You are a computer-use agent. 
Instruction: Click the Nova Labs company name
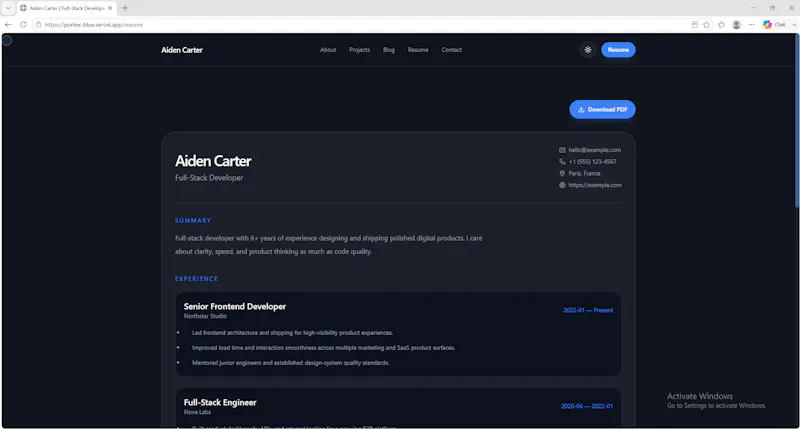197,412
